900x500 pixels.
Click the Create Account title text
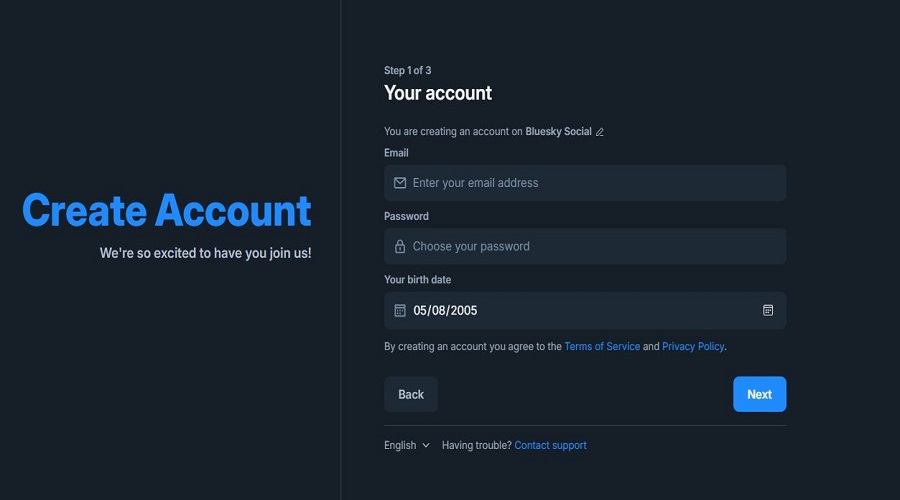tap(166, 211)
